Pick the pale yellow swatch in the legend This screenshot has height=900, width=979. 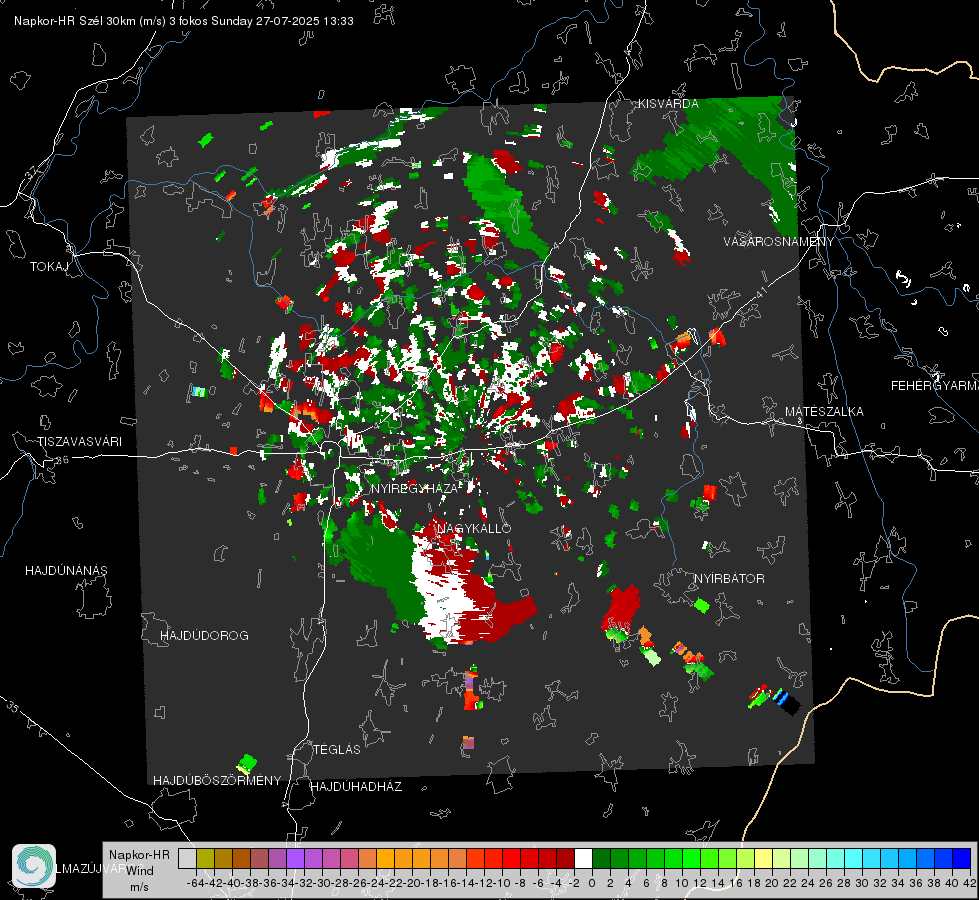tap(764, 858)
